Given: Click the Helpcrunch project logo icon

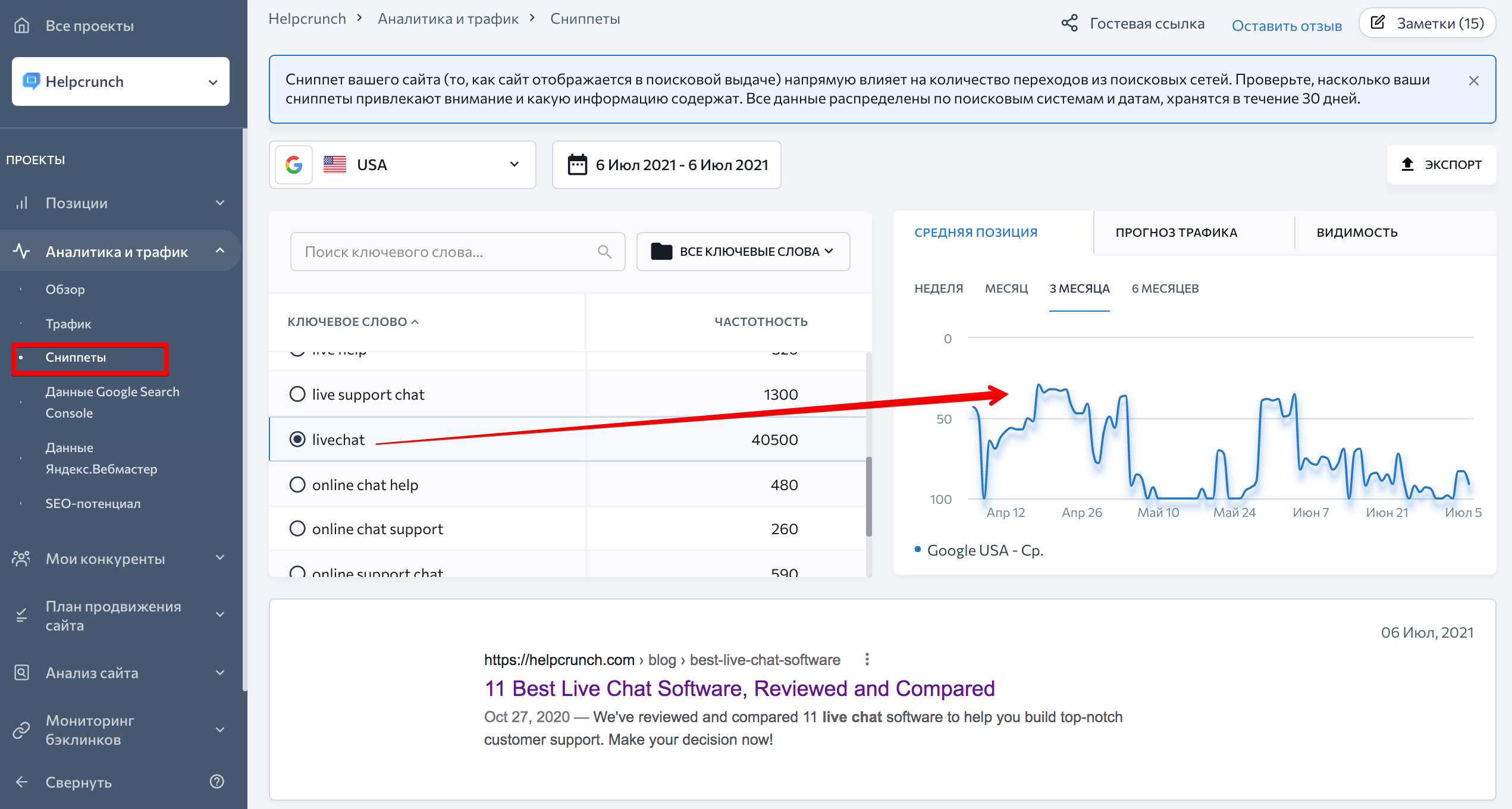Looking at the screenshot, I should click(x=31, y=81).
